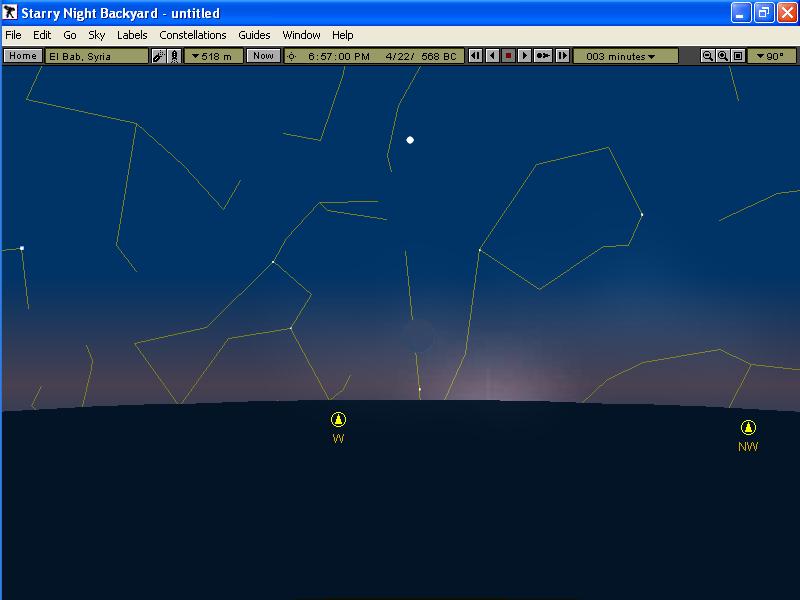
Task: Click the Starry Night app icon in title bar
Action: click(10, 12)
